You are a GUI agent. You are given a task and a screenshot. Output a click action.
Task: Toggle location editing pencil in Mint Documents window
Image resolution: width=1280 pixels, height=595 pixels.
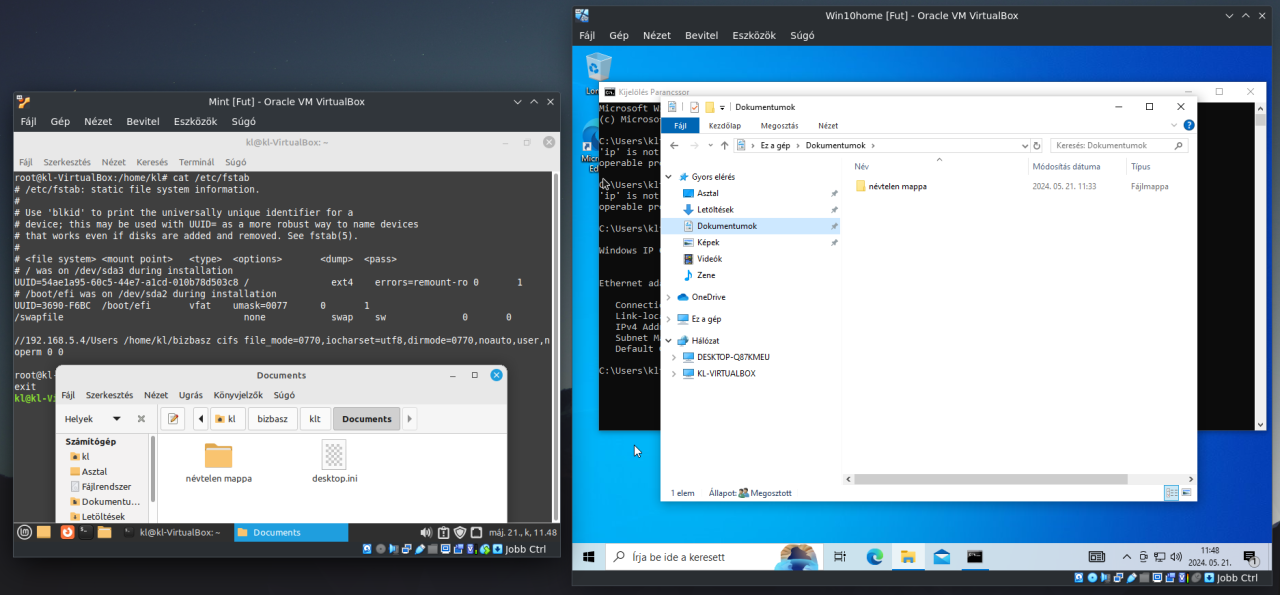point(174,419)
